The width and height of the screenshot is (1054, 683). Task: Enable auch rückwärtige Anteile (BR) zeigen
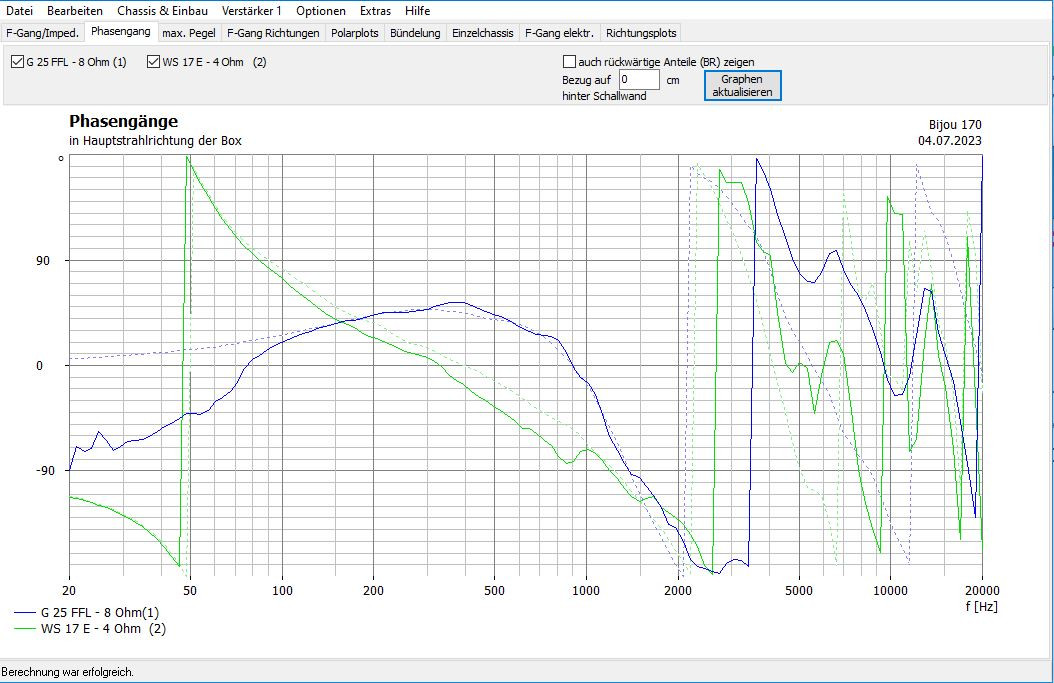click(570, 62)
